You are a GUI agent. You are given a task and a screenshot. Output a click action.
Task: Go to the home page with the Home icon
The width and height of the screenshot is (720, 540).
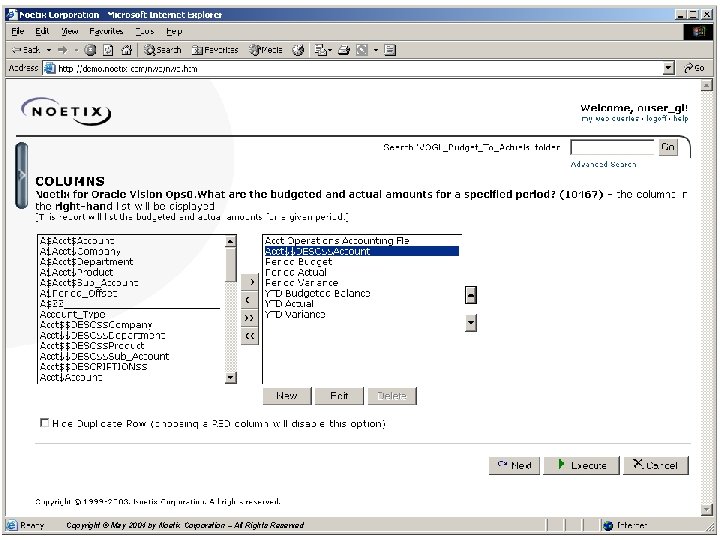pos(126,50)
